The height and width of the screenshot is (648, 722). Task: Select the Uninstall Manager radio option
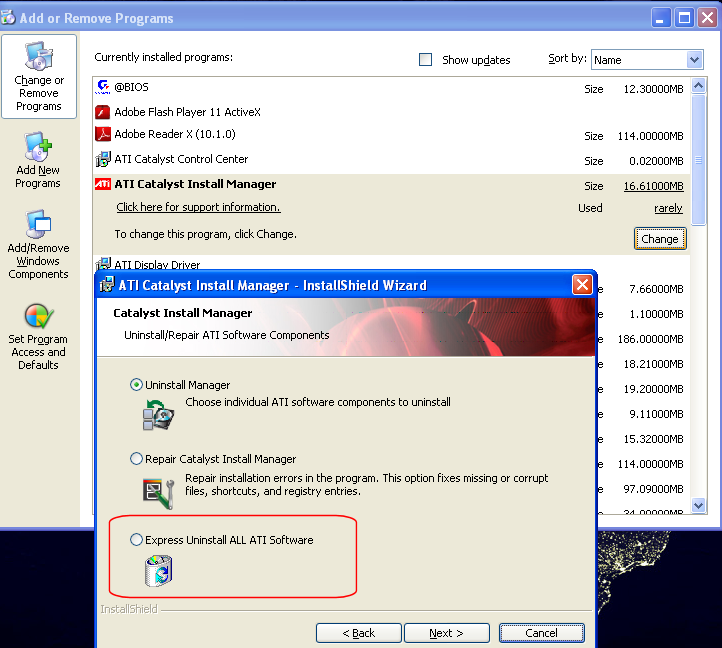click(x=136, y=384)
